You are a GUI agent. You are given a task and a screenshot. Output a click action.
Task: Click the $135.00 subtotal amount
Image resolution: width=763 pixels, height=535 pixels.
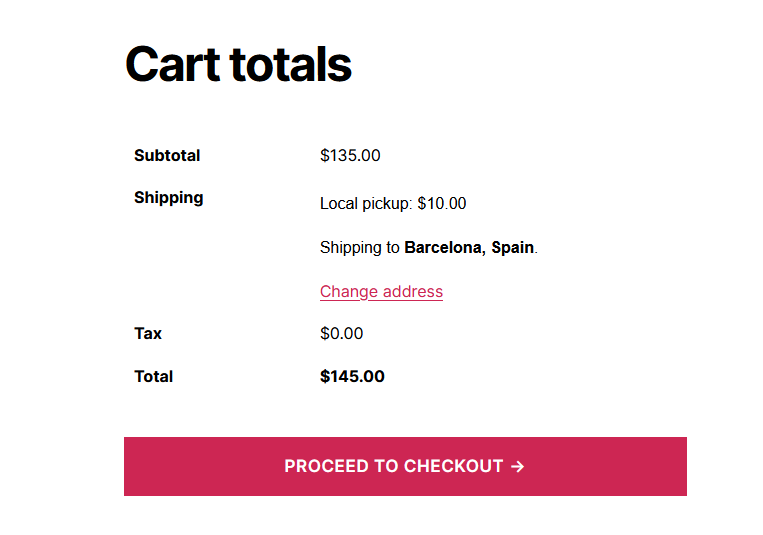click(x=350, y=155)
